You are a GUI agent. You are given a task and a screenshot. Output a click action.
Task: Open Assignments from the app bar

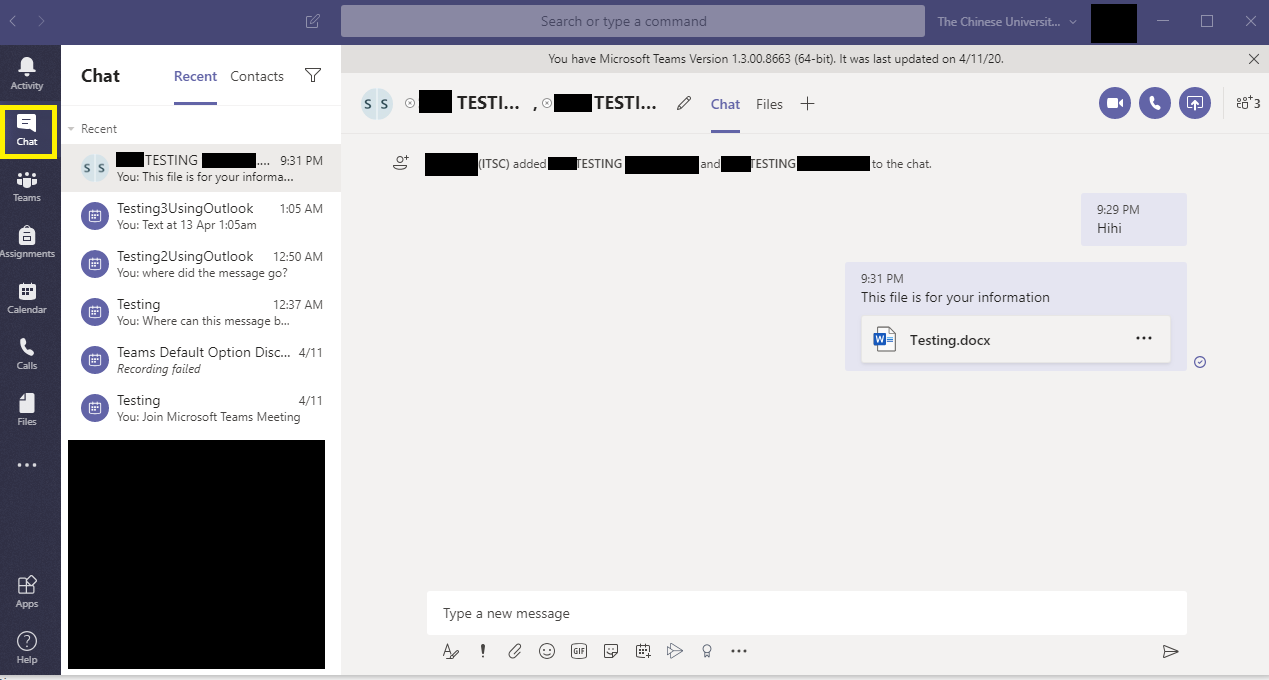(x=27, y=242)
